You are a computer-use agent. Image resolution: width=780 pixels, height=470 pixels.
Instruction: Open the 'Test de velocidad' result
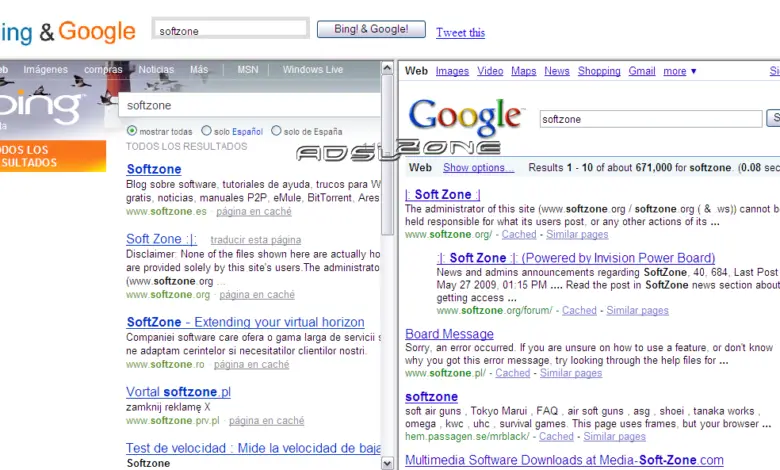click(253, 448)
